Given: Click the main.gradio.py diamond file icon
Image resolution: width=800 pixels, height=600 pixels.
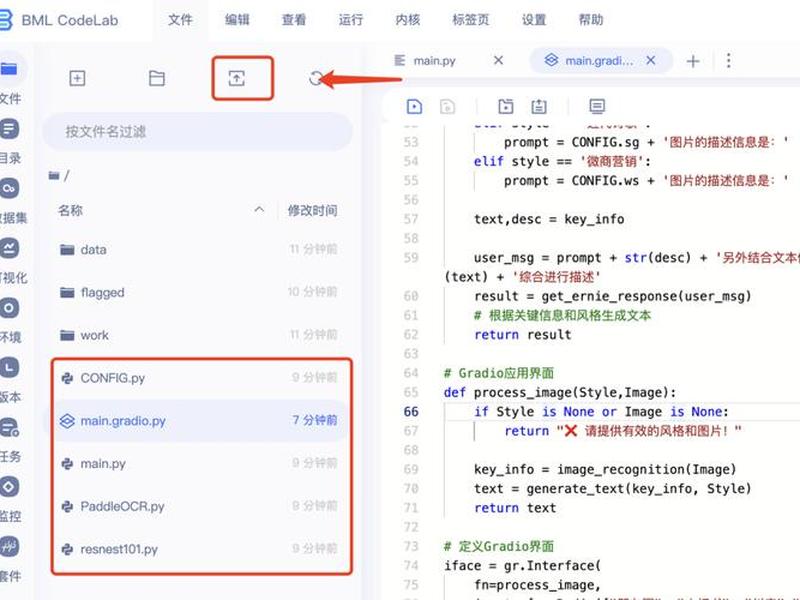Looking at the screenshot, I should (67, 421).
